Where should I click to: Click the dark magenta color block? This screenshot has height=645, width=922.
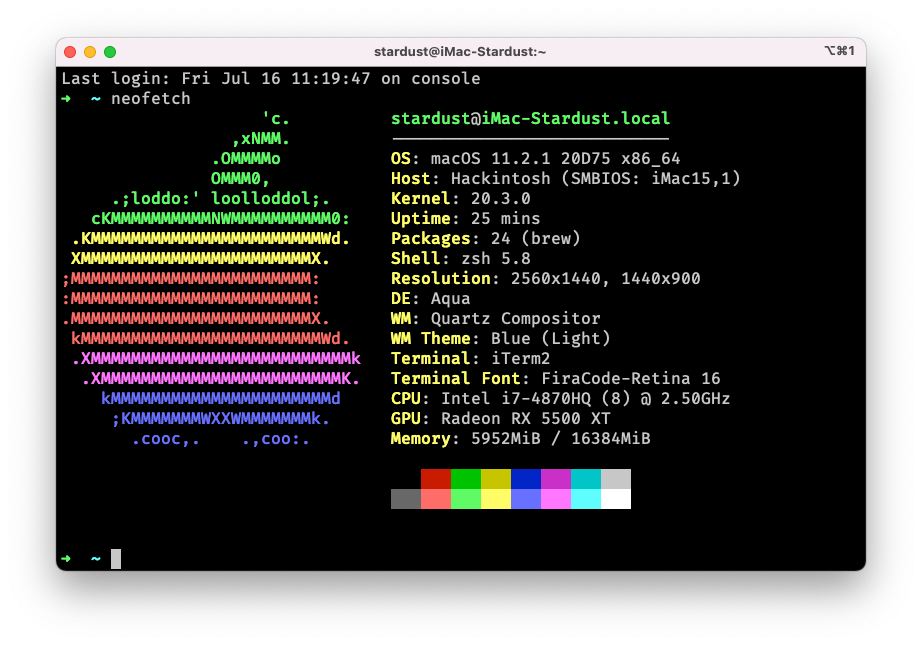click(556, 479)
